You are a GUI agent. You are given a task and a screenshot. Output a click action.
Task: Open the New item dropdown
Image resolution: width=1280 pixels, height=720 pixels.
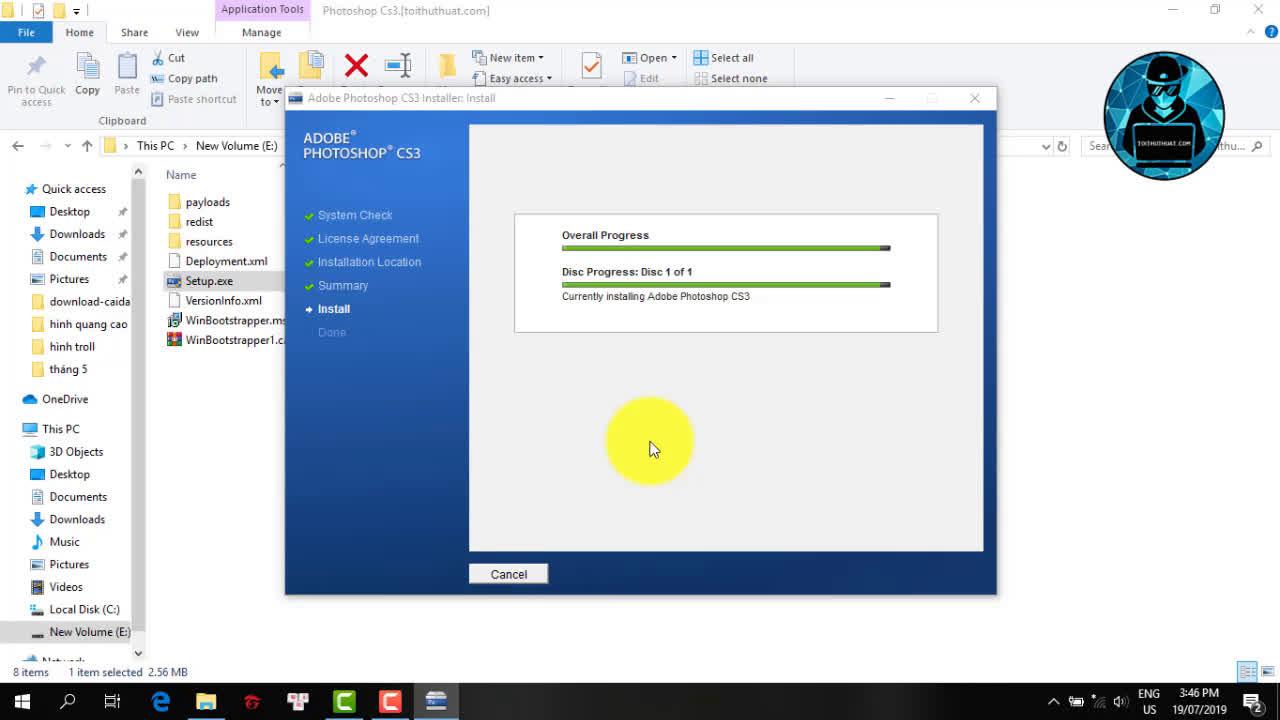click(508, 58)
